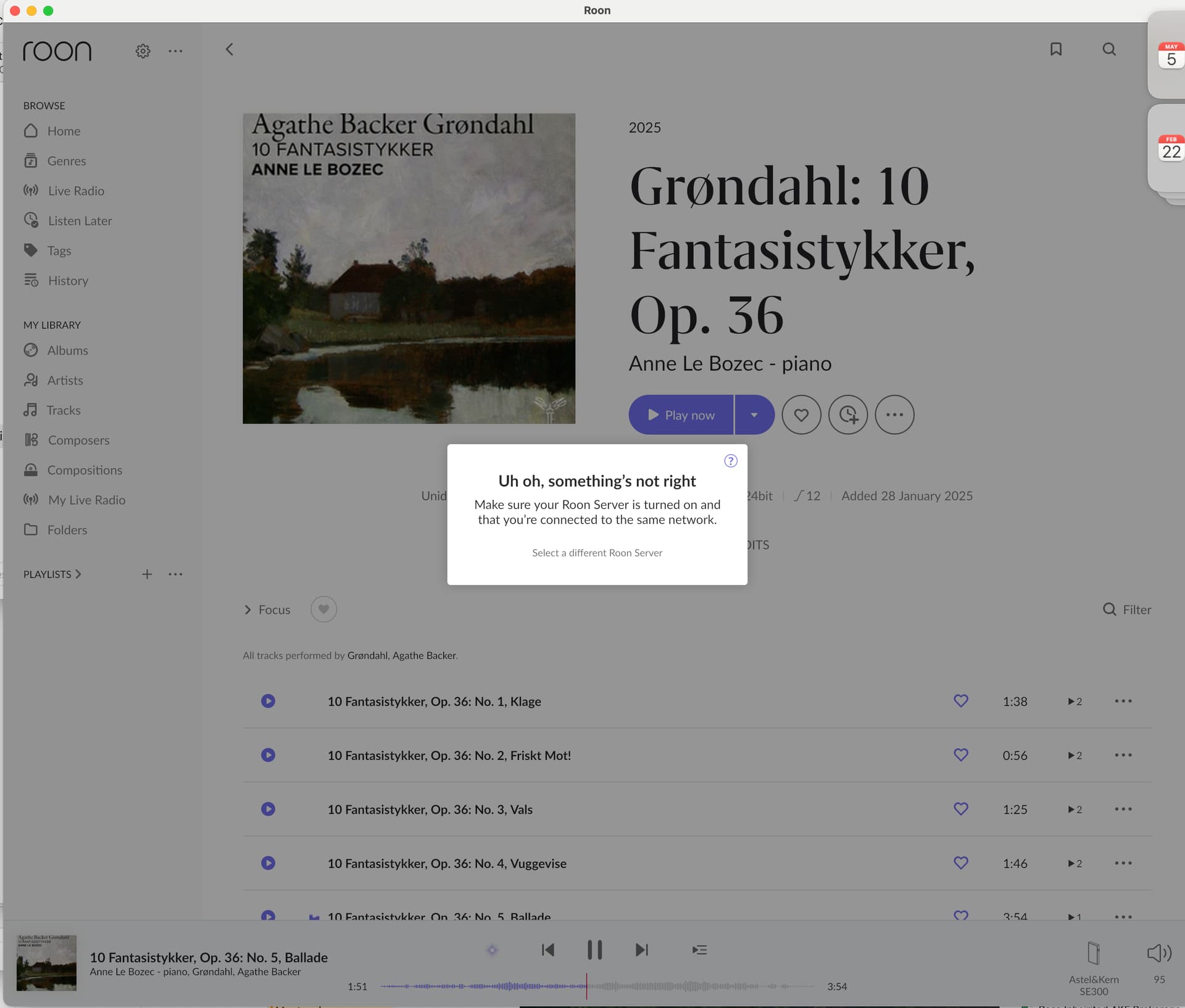
Task: Open the sidebar three-dot menu next to settings
Action: (175, 51)
